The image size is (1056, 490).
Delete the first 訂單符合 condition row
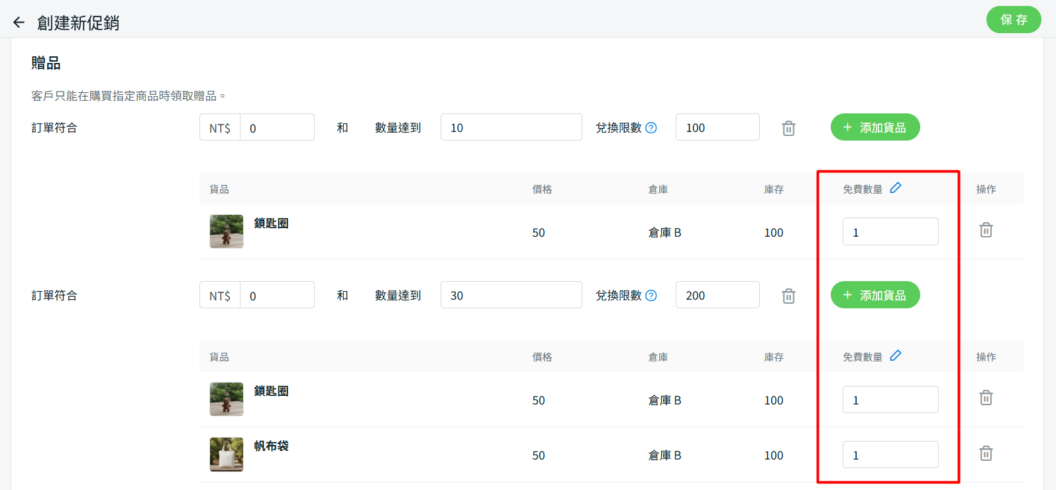click(x=788, y=128)
